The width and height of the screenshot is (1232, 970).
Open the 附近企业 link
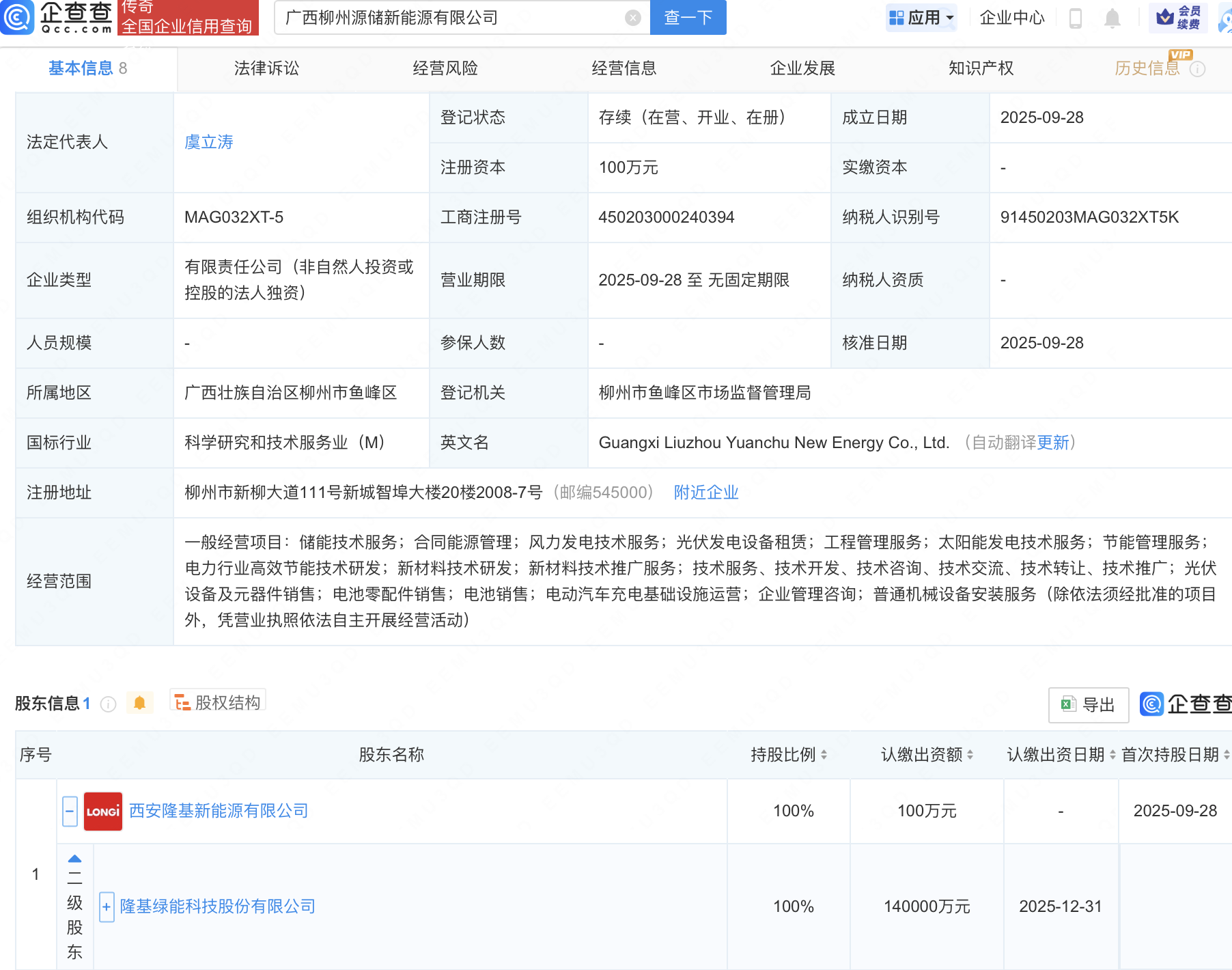705,493
